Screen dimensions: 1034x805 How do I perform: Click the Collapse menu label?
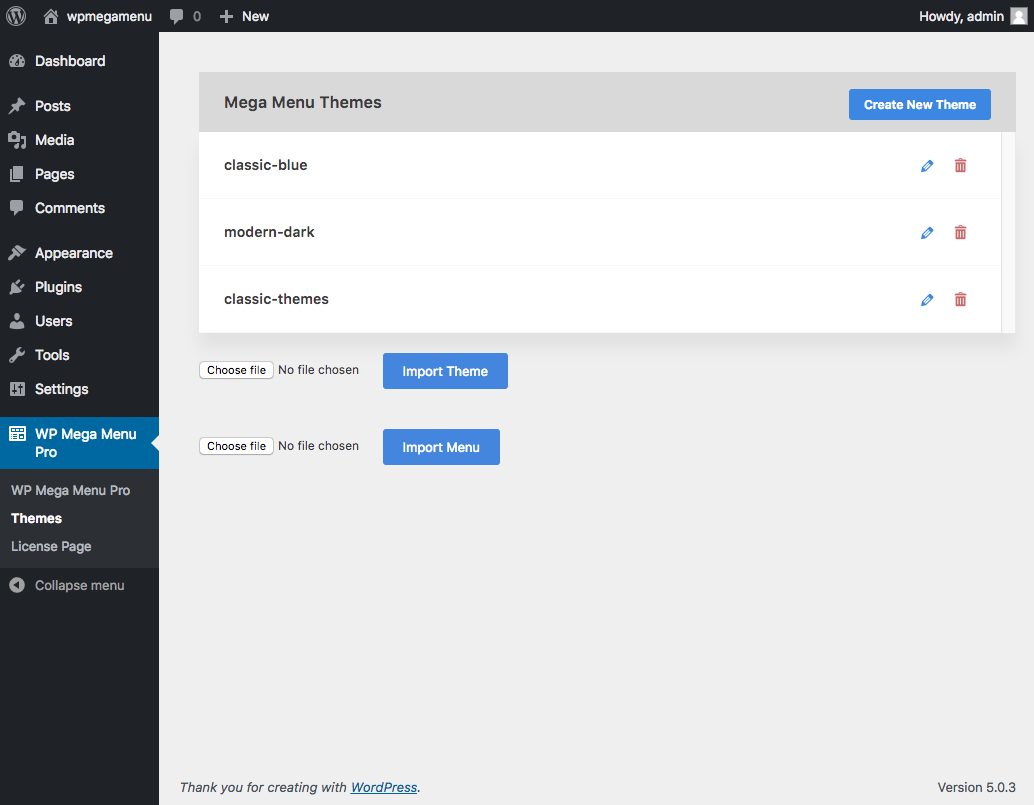point(80,585)
